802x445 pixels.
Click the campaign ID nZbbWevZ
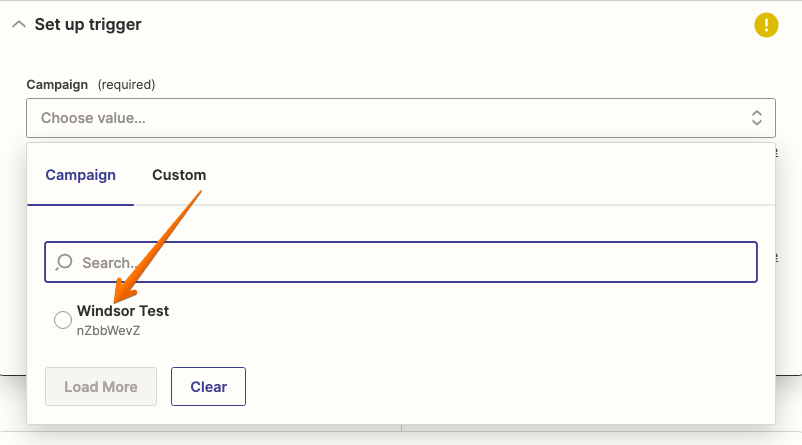[108, 330]
